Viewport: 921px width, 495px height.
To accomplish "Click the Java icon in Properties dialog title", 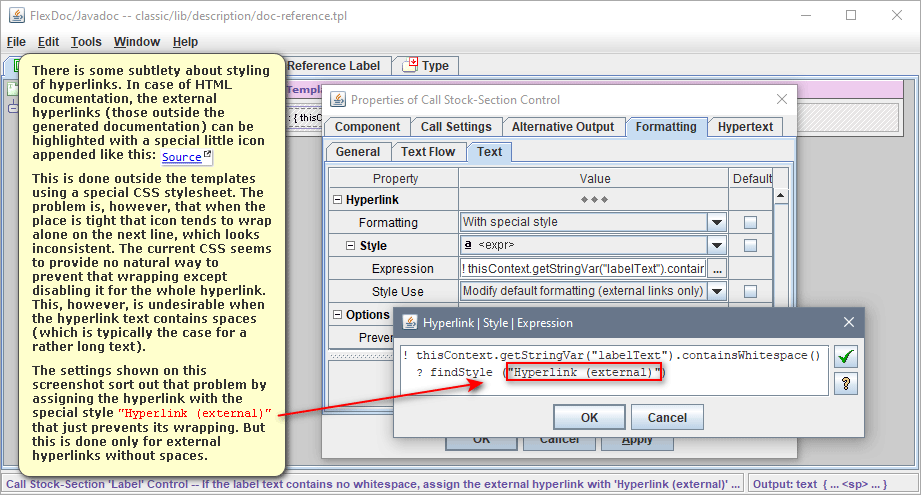I will click(337, 99).
